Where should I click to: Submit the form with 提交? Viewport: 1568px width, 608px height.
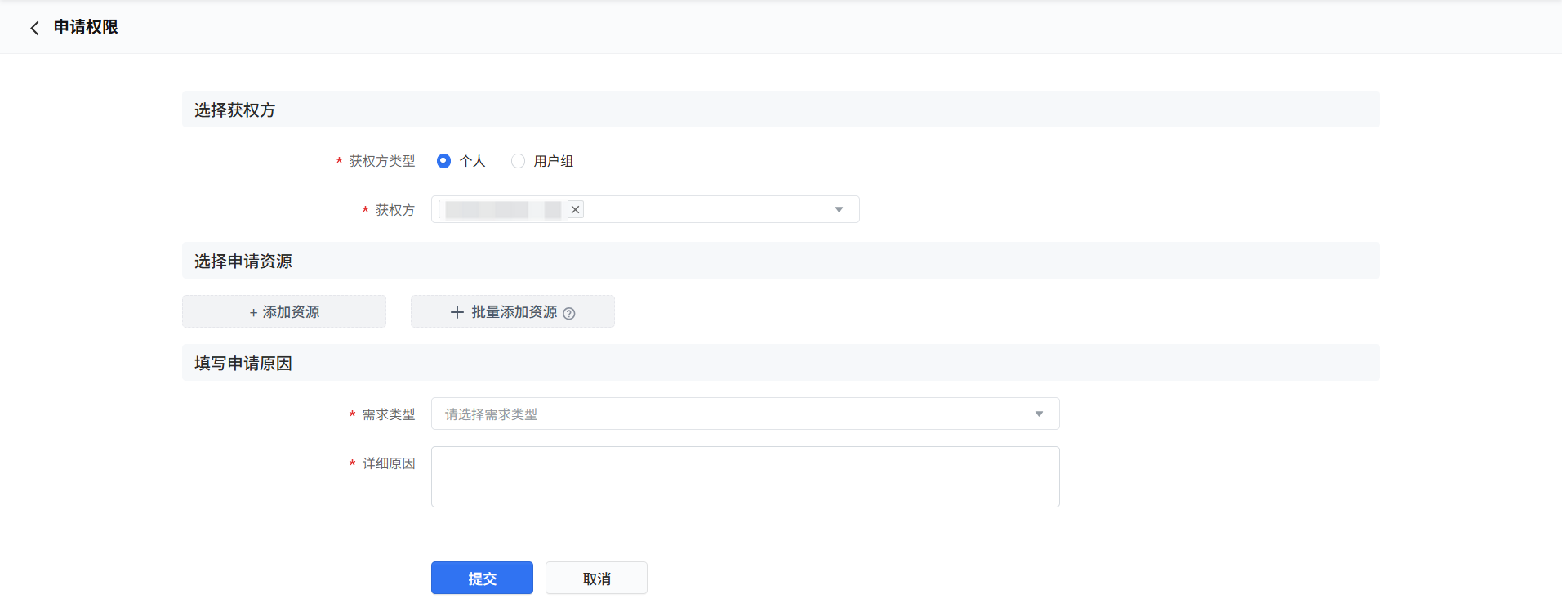(482, 578)
